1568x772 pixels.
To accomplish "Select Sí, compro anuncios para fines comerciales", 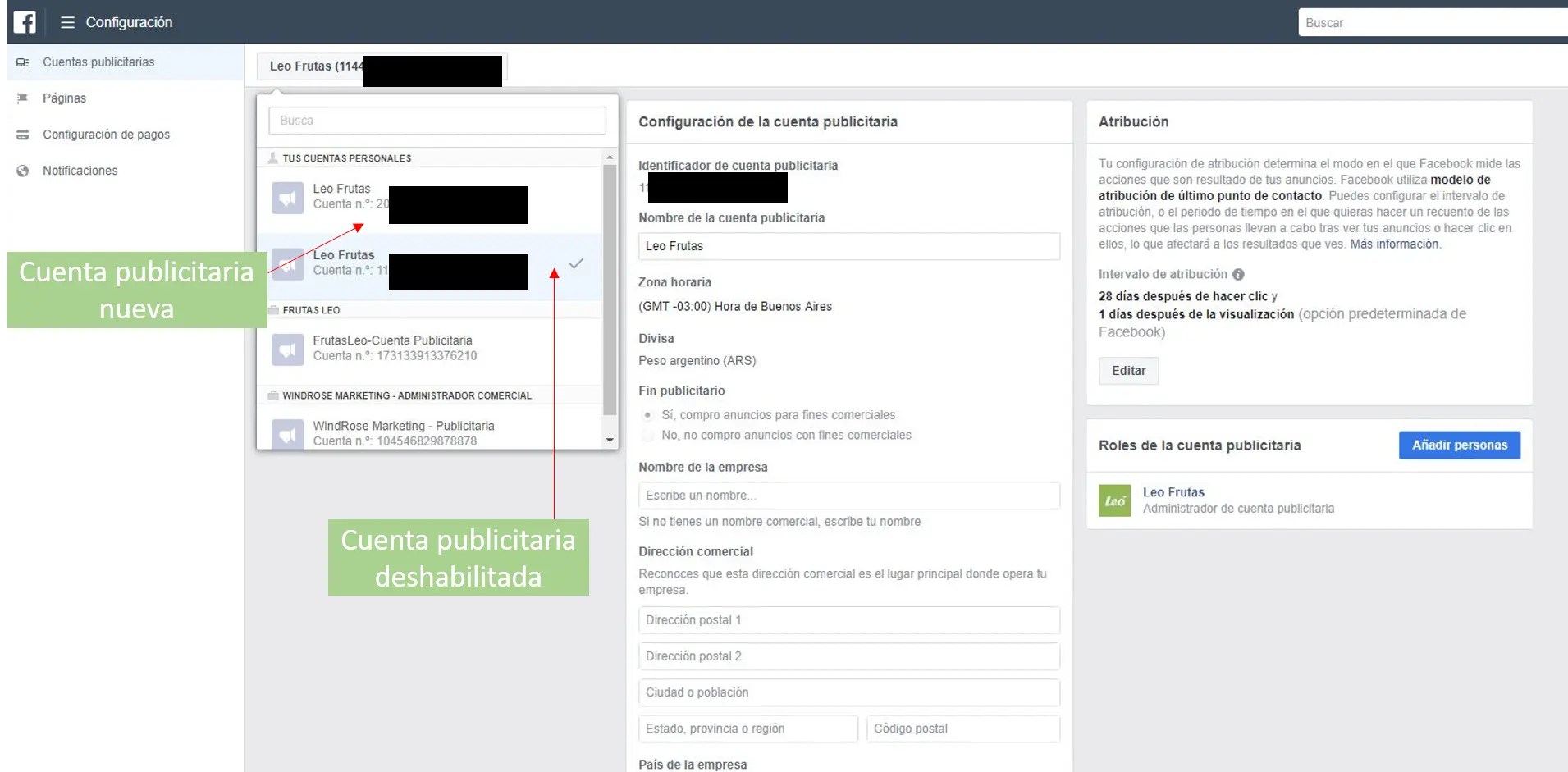I will tap(647, 415).
